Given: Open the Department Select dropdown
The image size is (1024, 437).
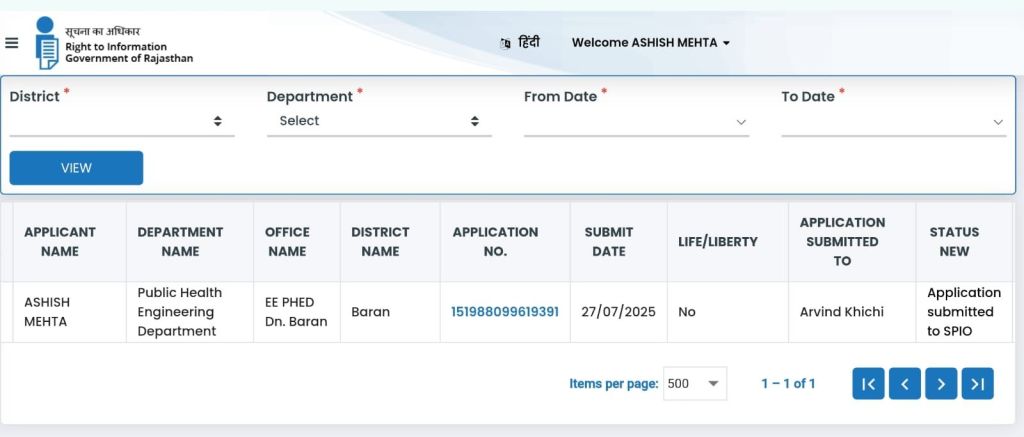Looking at the screenshot, I should point(378,121).
